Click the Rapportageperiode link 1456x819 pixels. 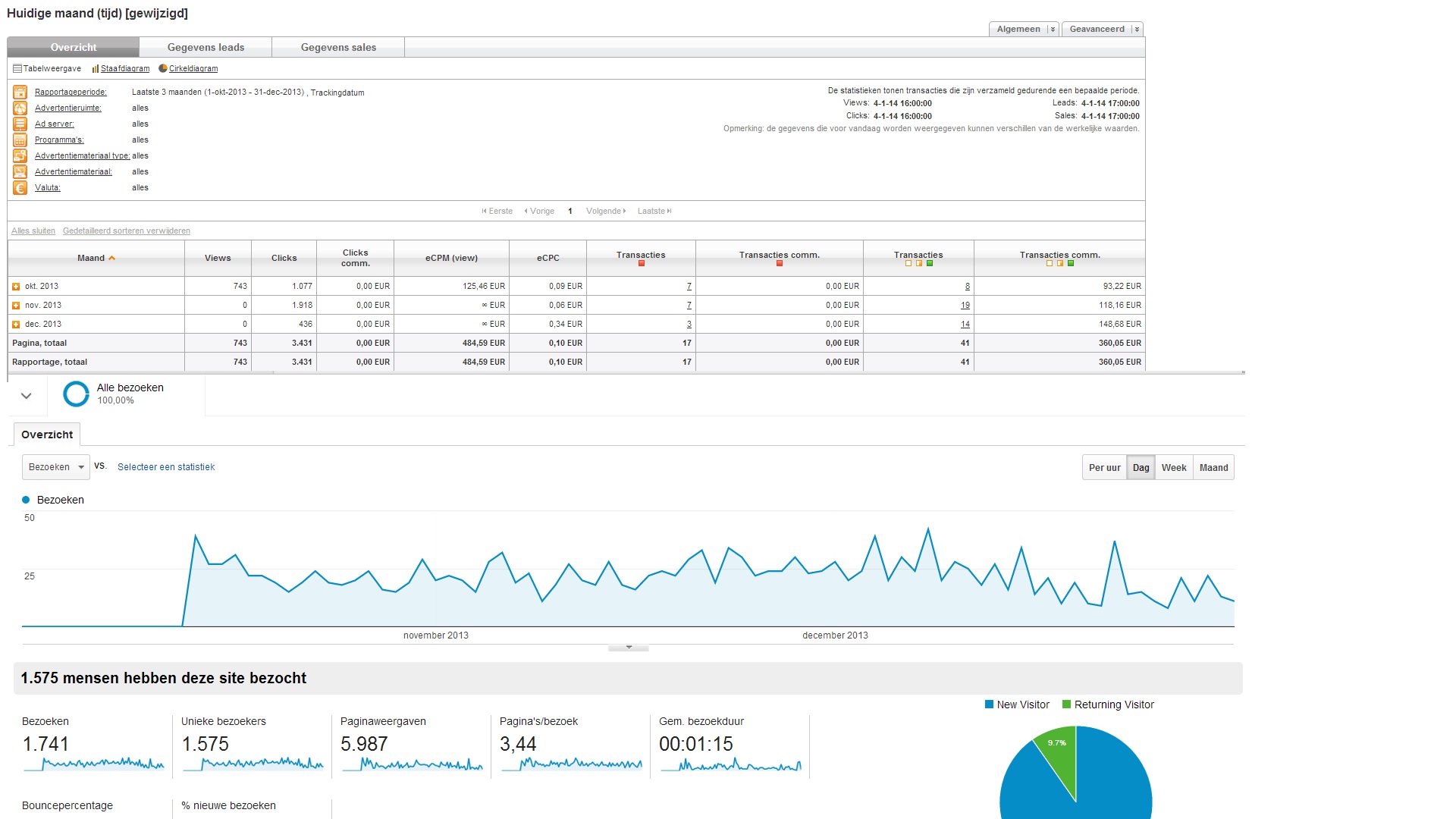pyautogui.click(x=71, y=93)
